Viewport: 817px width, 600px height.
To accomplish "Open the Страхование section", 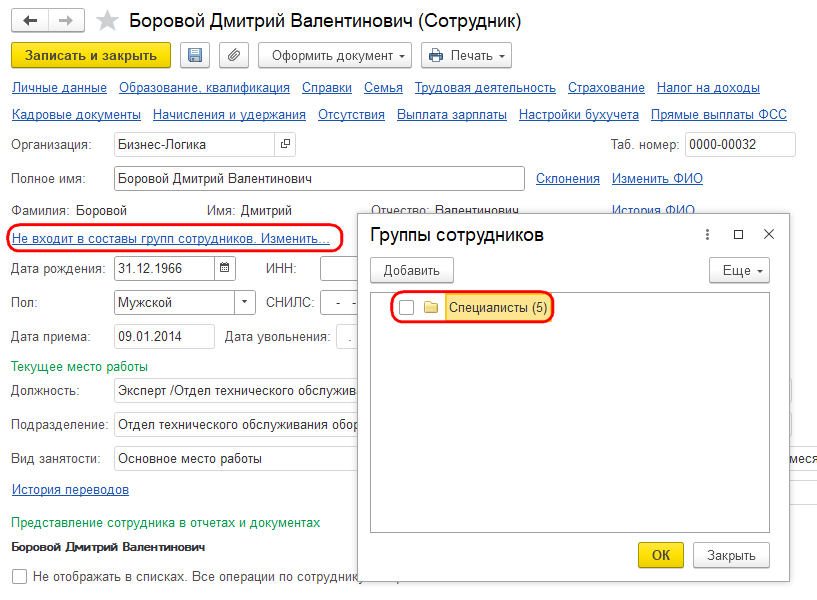I will click(x=606, y=88).
